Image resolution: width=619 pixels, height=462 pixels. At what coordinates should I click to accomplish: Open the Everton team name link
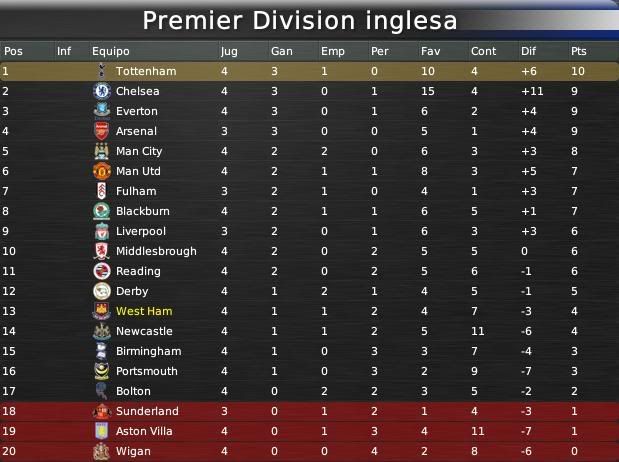pyautogui.click(x=137, y=111)
